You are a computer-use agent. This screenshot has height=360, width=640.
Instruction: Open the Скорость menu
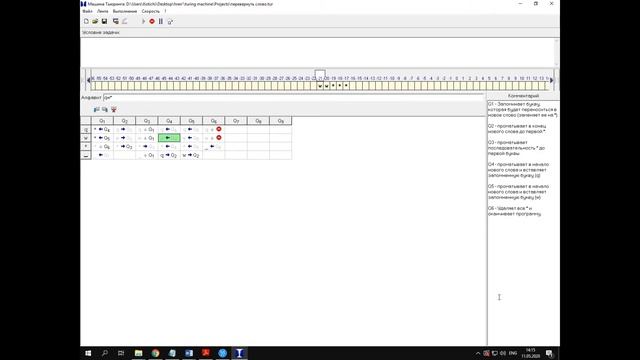pos(151,11)
